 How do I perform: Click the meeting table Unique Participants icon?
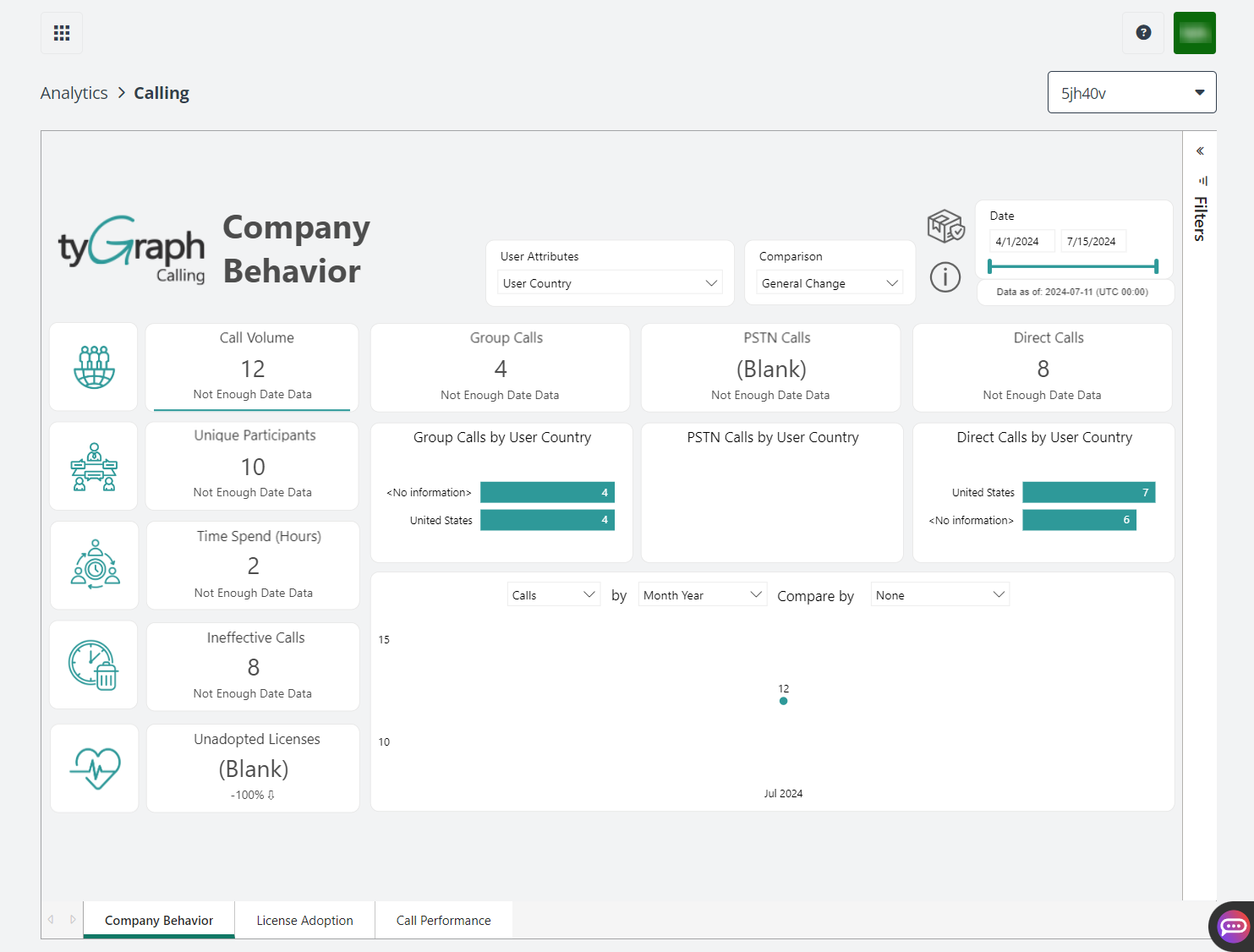point(94,467)
